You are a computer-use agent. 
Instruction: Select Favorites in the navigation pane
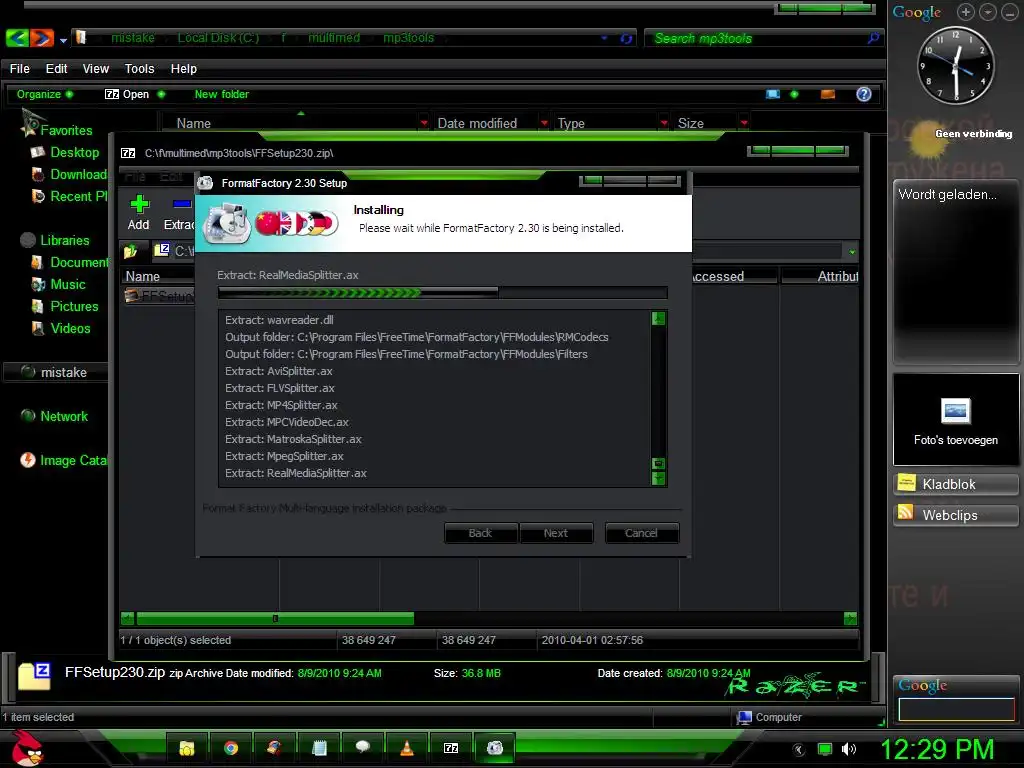(x=65, y=130)
